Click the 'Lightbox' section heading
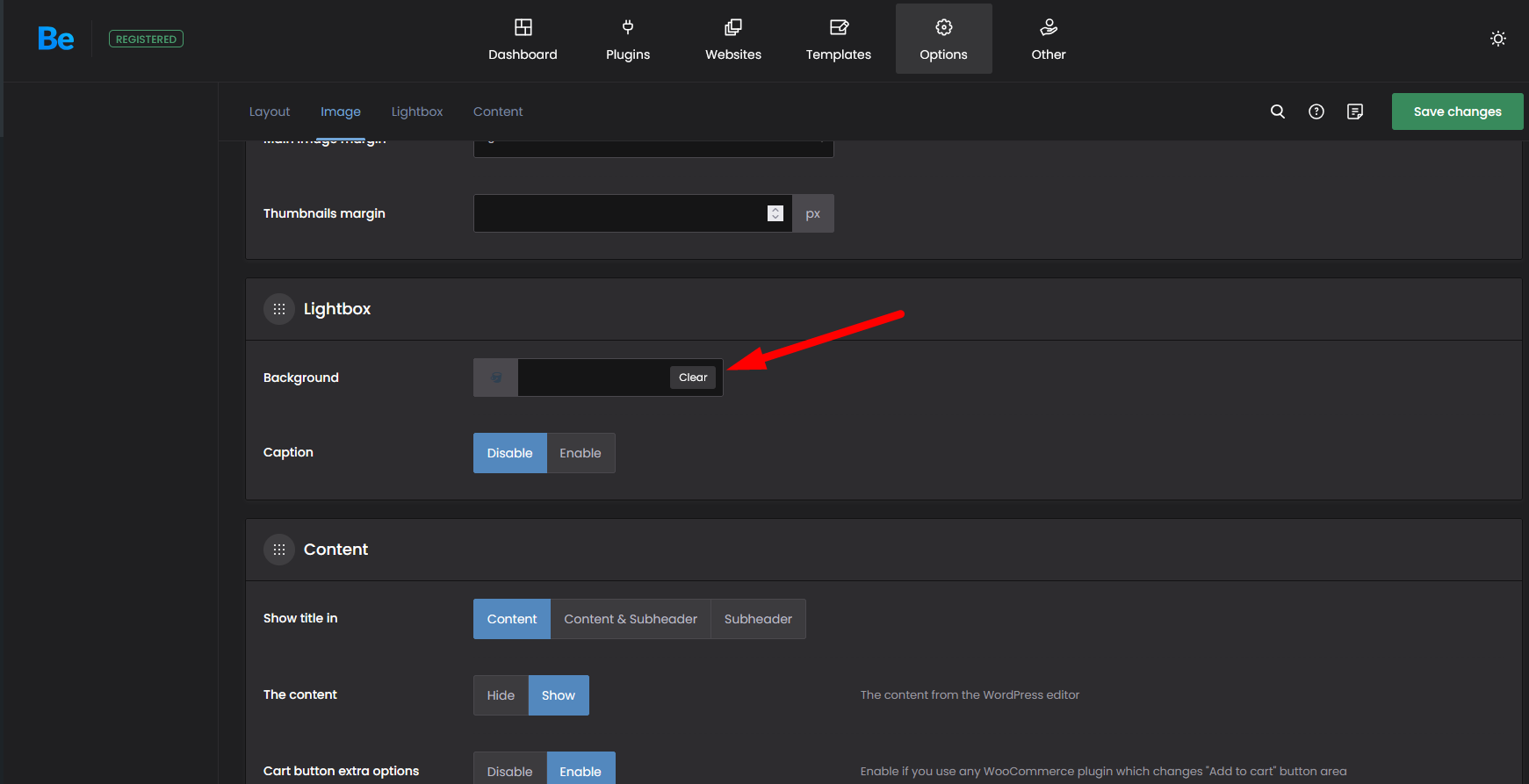The height and width of the screenshot is (784, 1529). [337, 309]
